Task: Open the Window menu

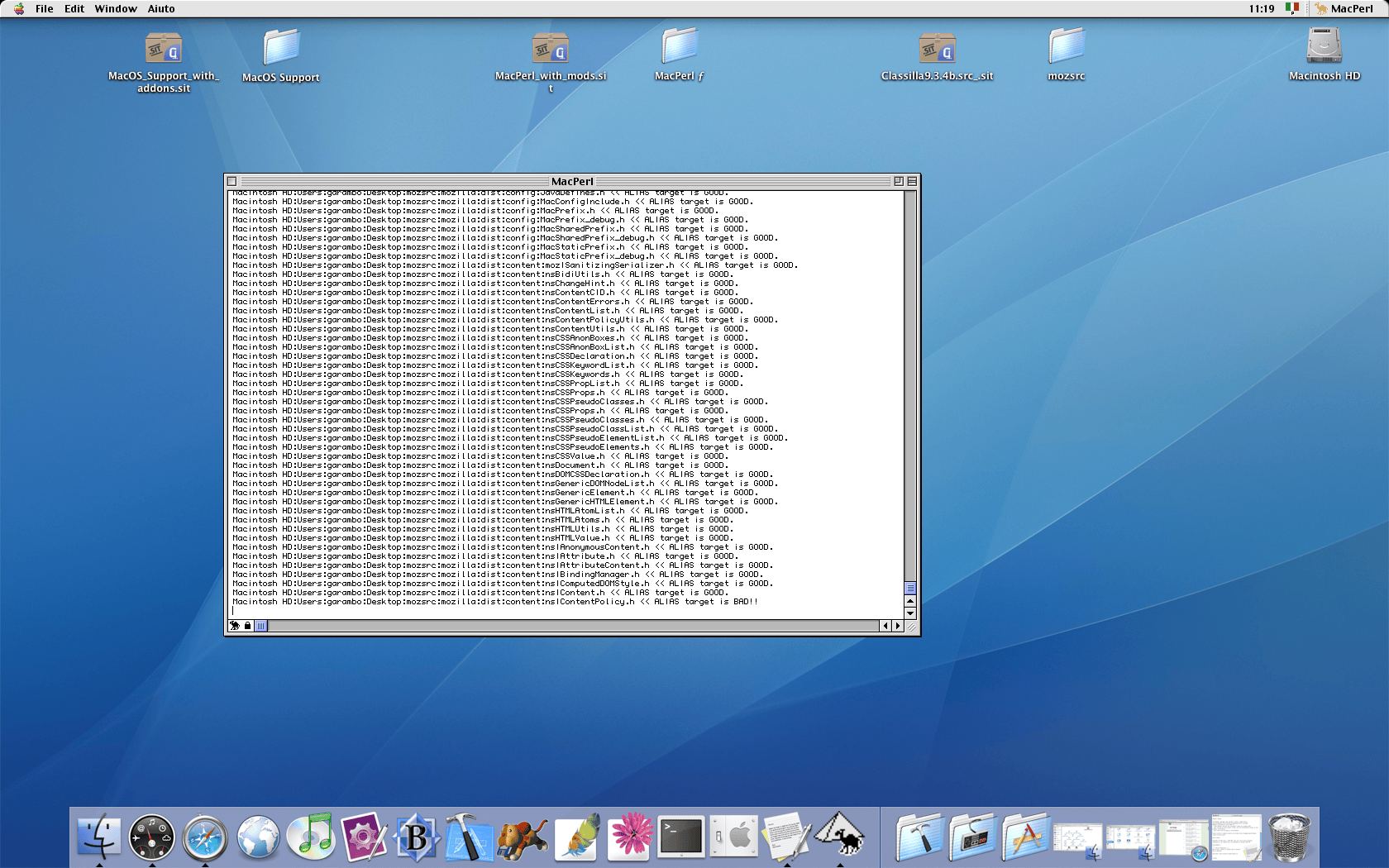Action: (116, 8)
